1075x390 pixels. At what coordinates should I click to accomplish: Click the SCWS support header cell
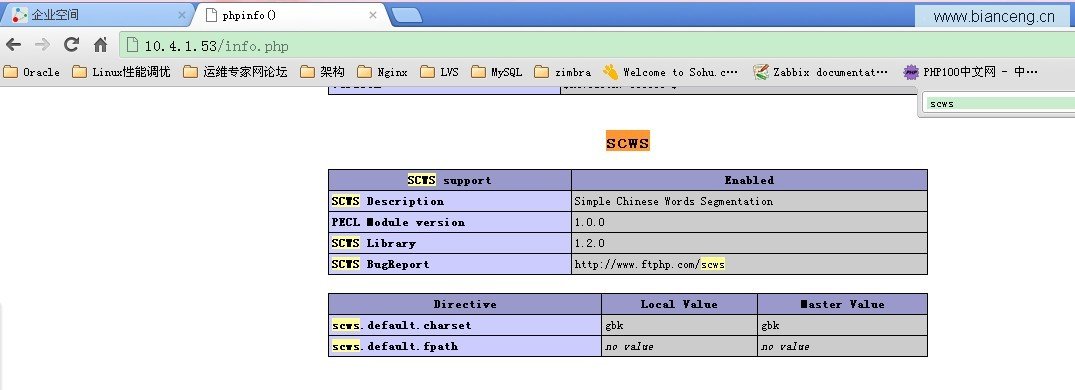[450, 180]
